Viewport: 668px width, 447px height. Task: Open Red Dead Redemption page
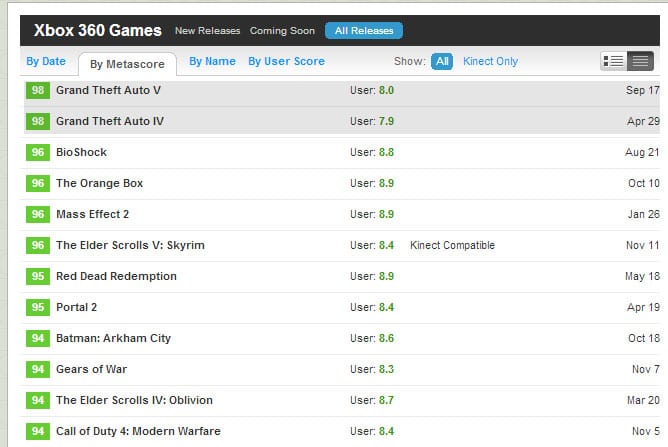[x=116, y=276]
